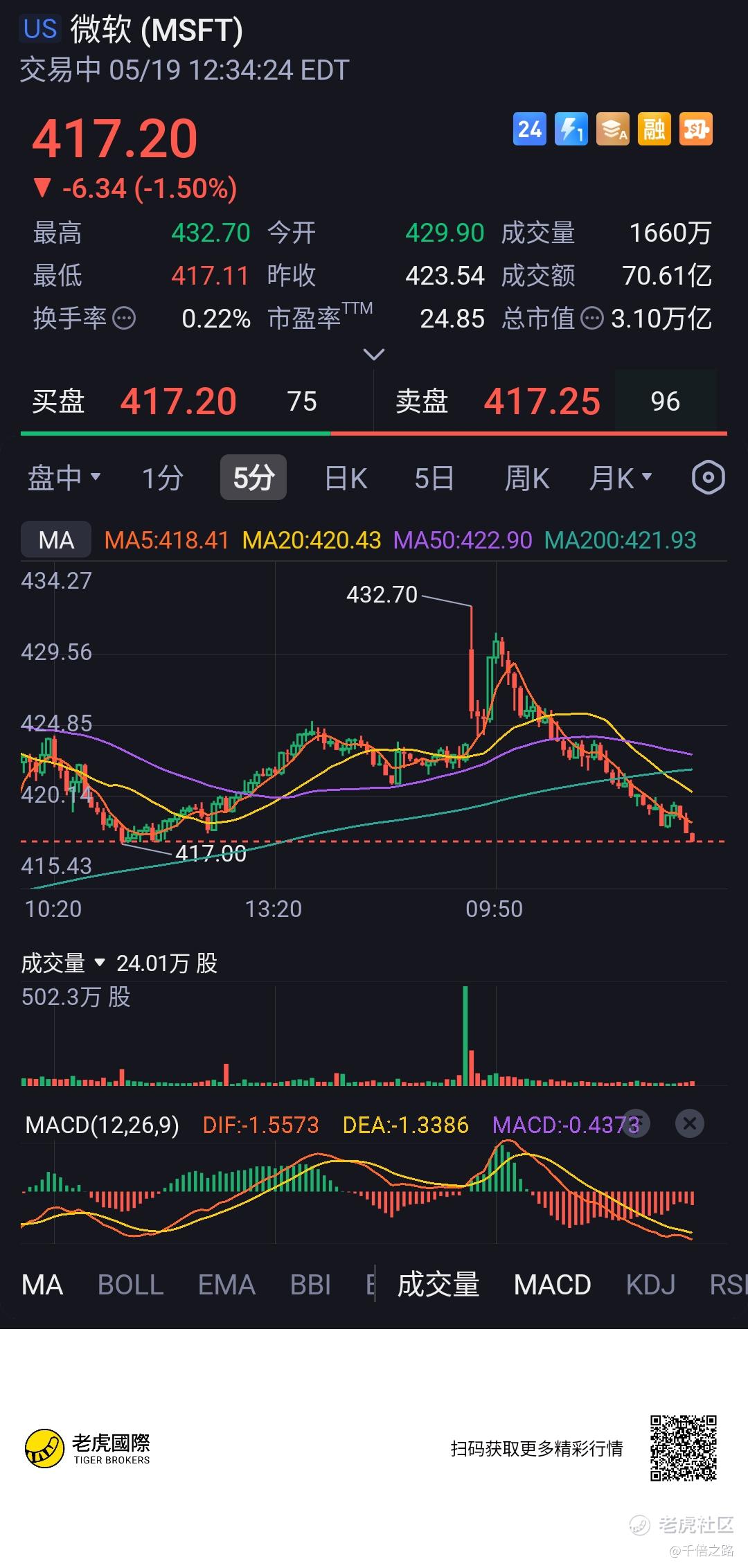Screen dimensions: 748x1568
Task: Switch to the 1分 chart tab
Action: [163, 478]
